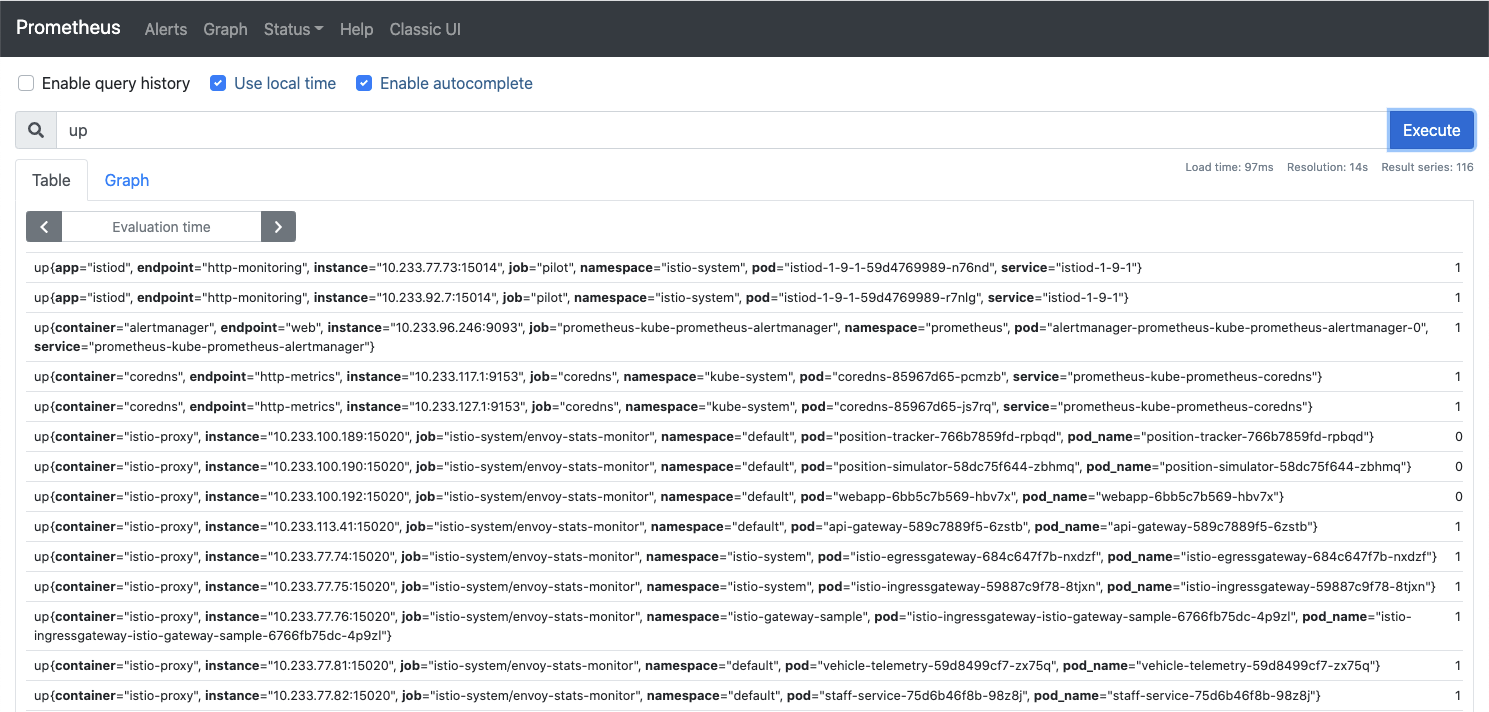Open Help page in navbar
The image size is (1489, 712).
[356, 29]
